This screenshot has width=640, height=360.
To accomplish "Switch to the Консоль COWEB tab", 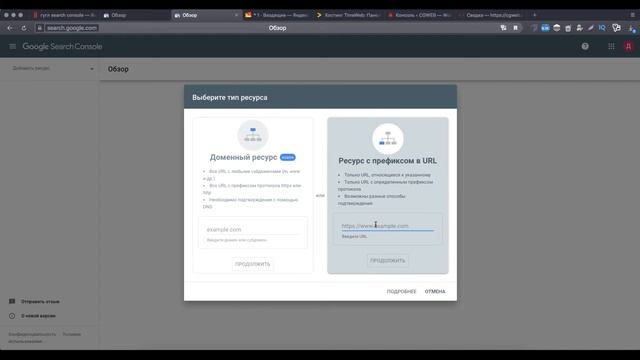I will [x=419, y=15].
